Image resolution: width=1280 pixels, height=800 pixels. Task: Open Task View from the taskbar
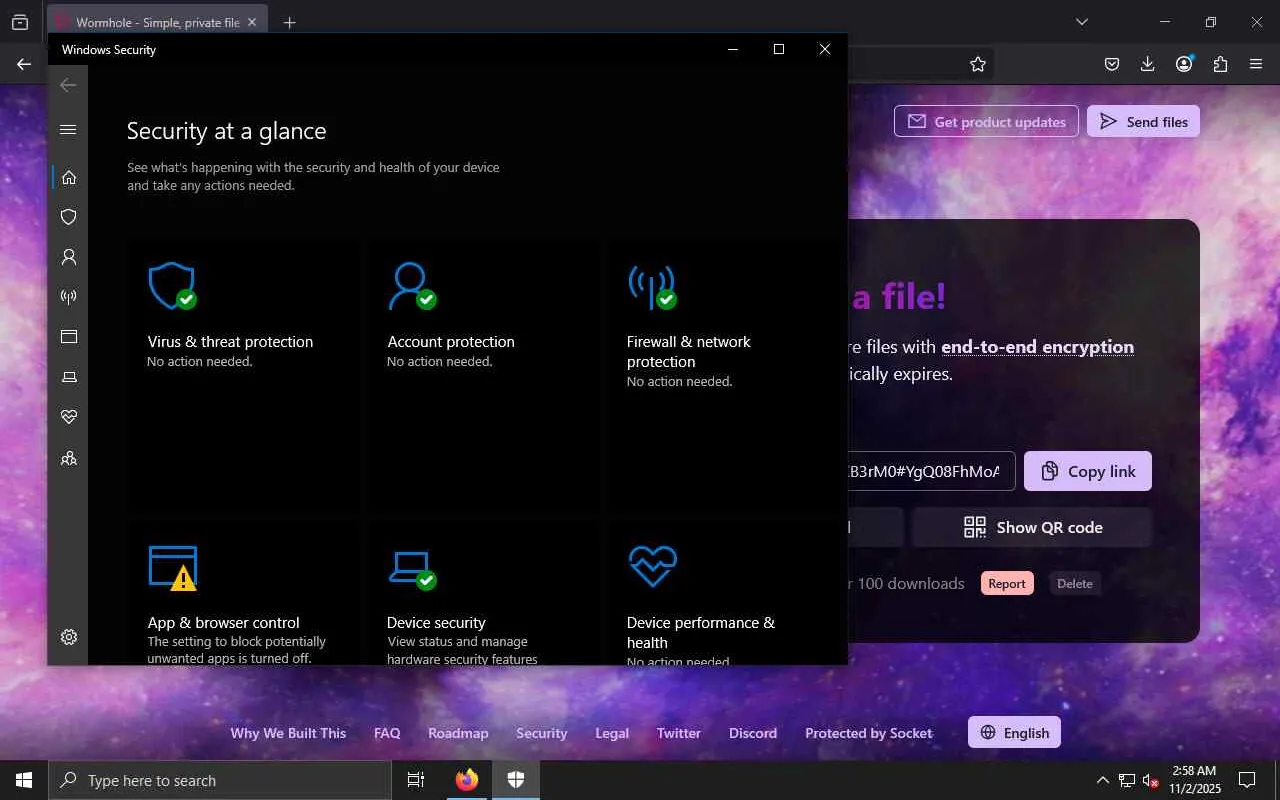(416, 780)
